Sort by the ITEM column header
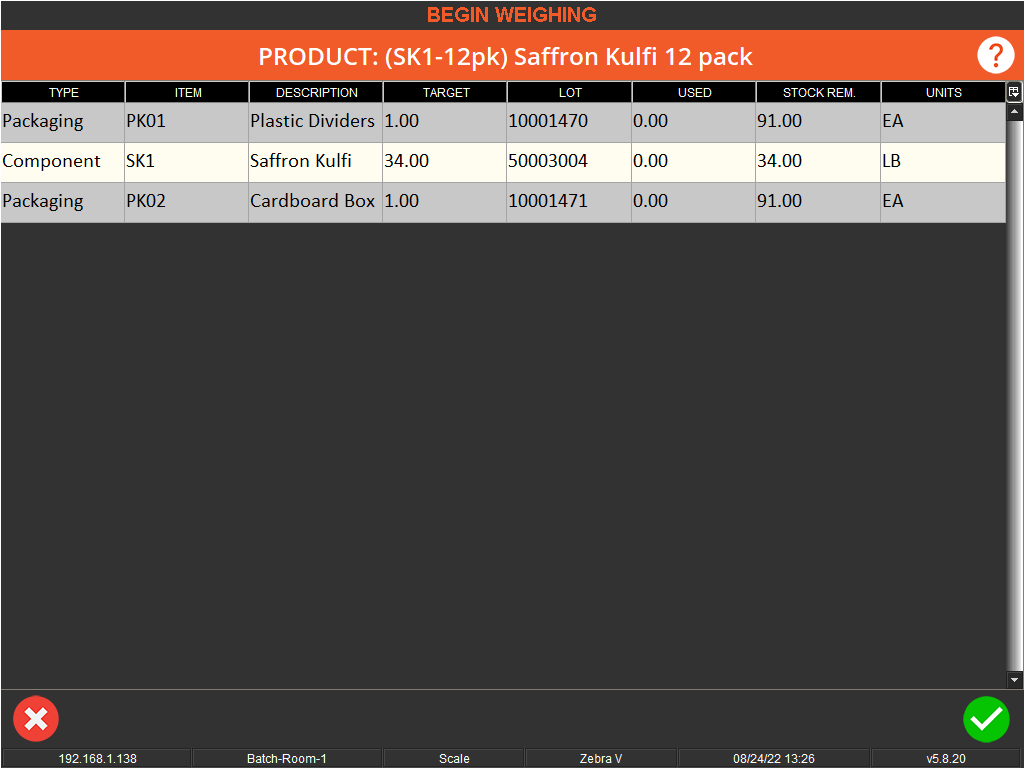 coord(187,92)
